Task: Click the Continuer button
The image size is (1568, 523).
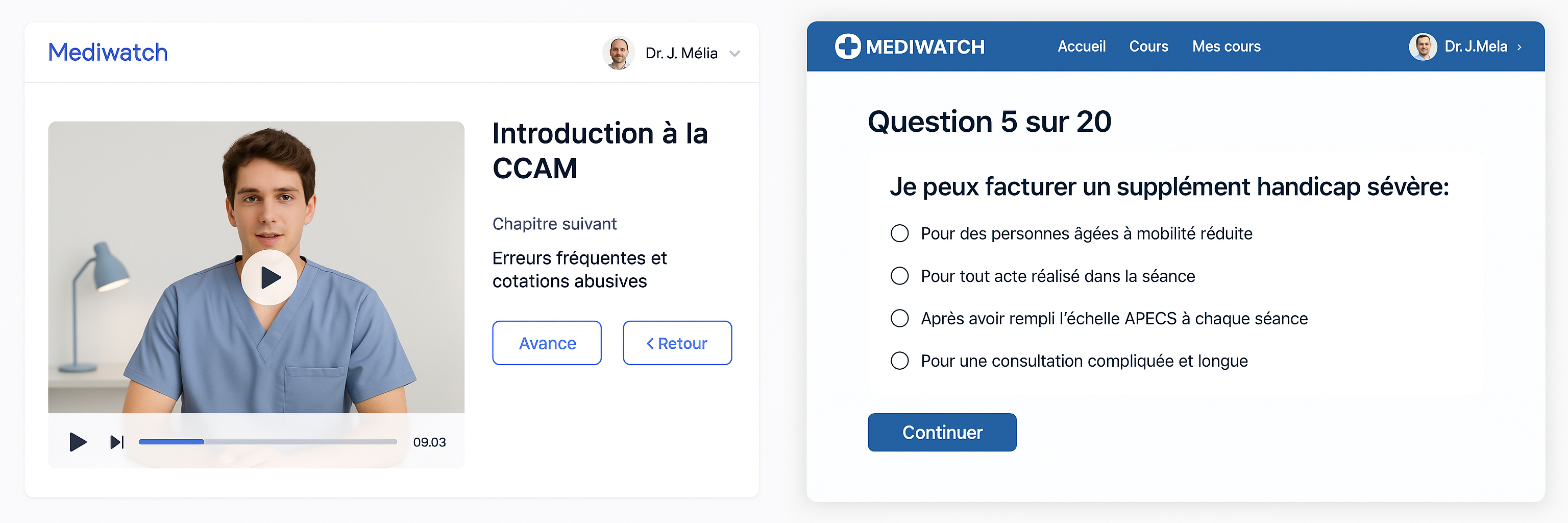Action: (x=942, y=432)
